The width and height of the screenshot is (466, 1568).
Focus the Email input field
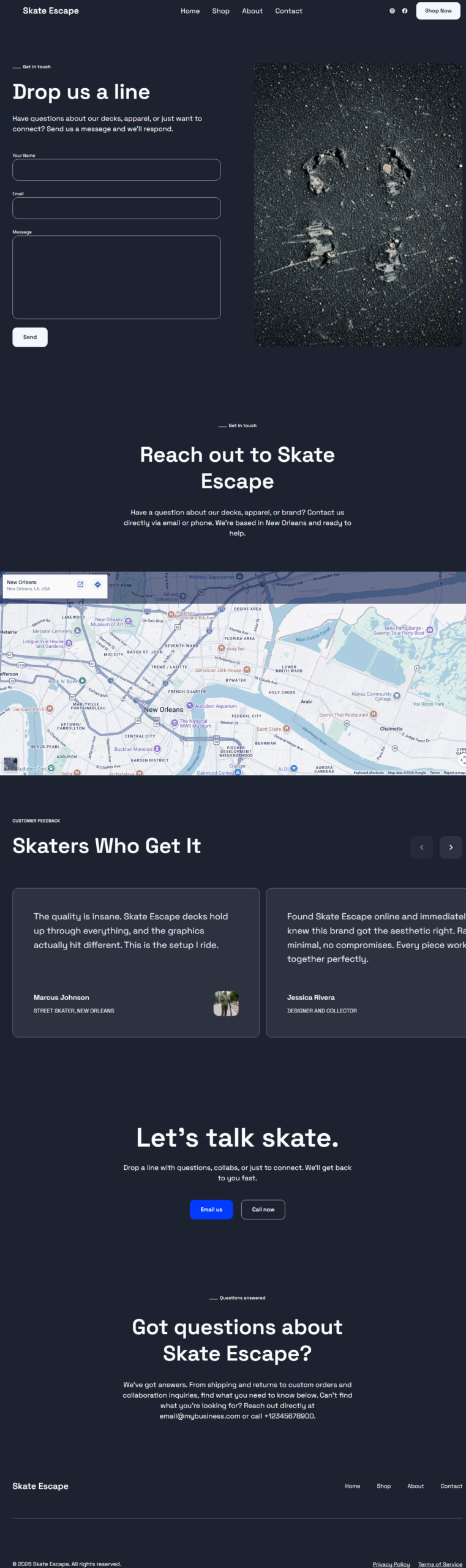[116, 208]
